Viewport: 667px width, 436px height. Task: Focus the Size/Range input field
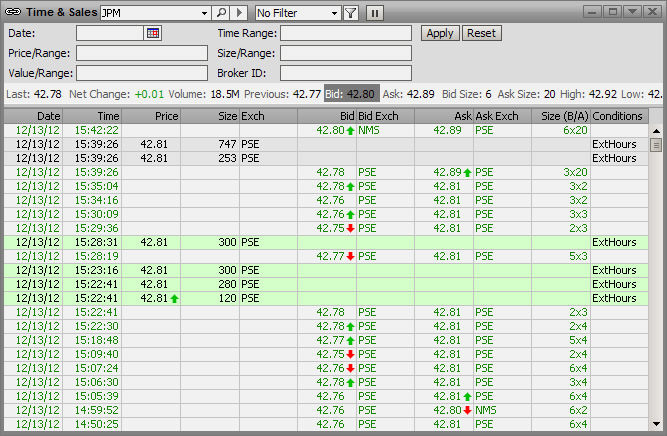click(346, 53)
